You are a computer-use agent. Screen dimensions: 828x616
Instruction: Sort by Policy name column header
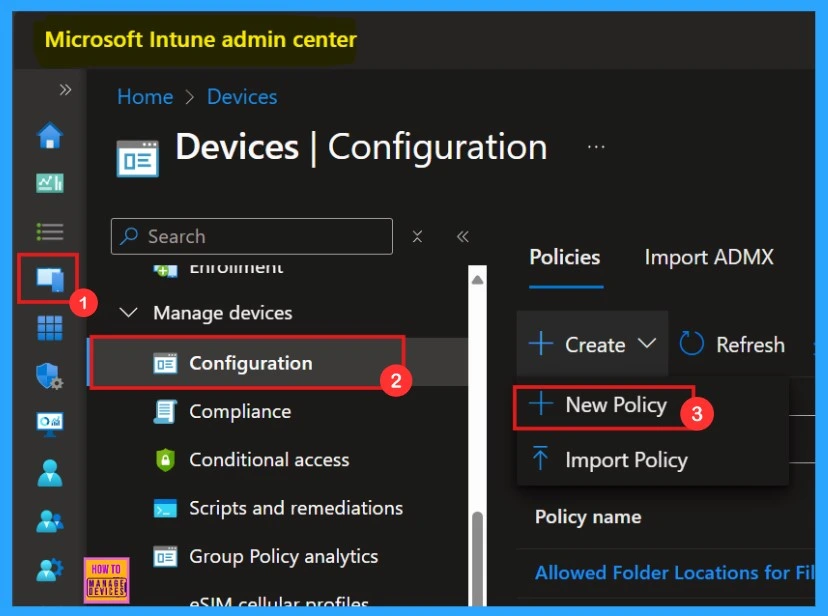tap(588, 517)
